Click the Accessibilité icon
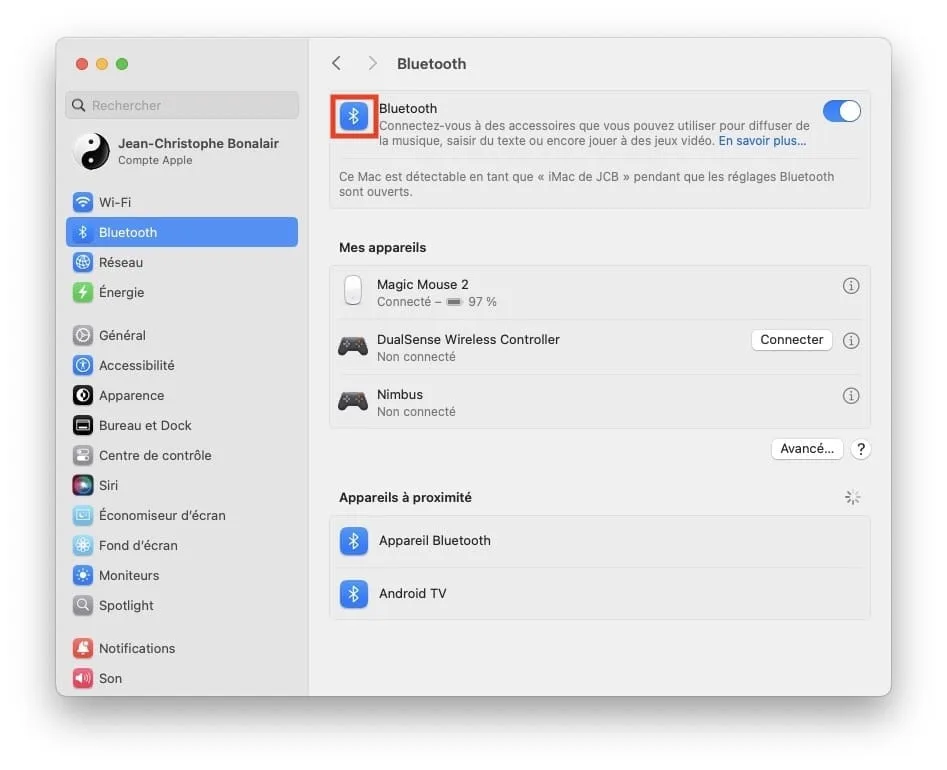The width and height of the screenshot is (947, 770). click(83, 365)
